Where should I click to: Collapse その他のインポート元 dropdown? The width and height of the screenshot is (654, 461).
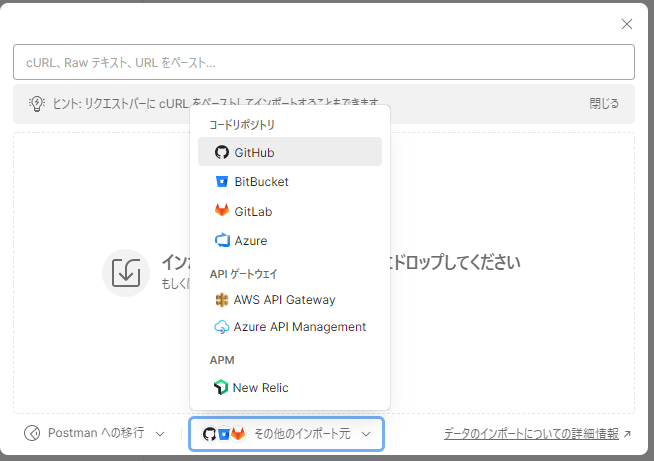pyautogui.click(x=287, y=434)
